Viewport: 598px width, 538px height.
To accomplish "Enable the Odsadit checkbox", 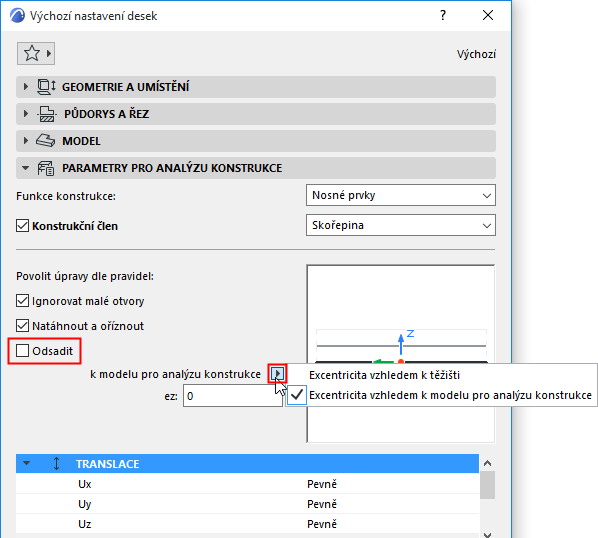I will [x=23, y=351].
